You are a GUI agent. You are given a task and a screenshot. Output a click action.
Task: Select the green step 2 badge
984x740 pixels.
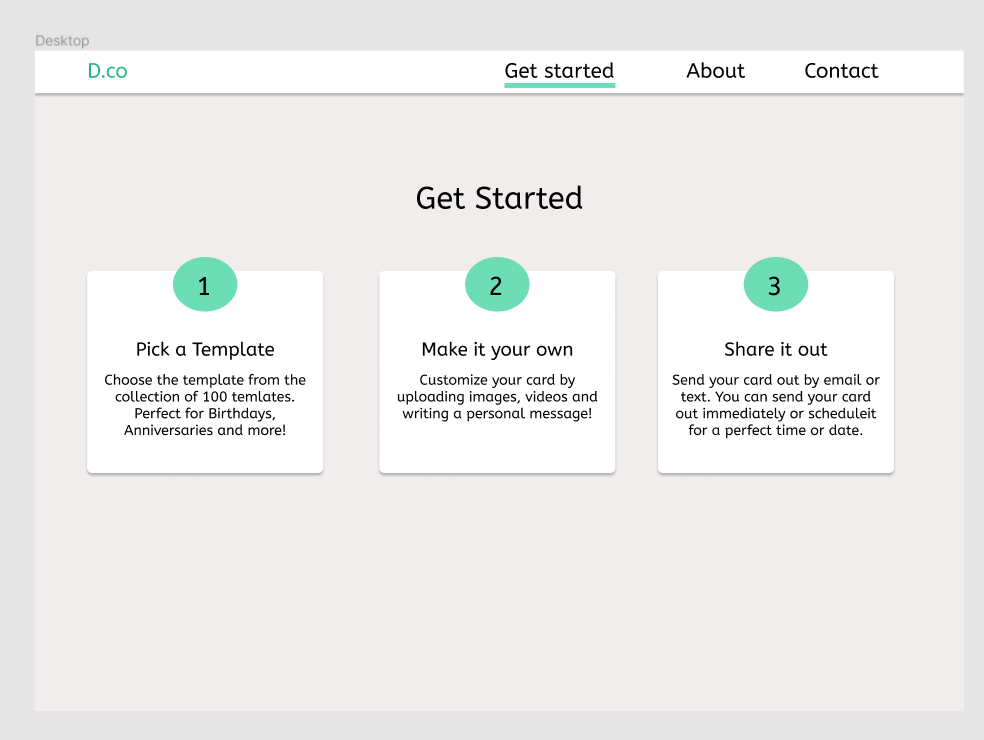497,286
